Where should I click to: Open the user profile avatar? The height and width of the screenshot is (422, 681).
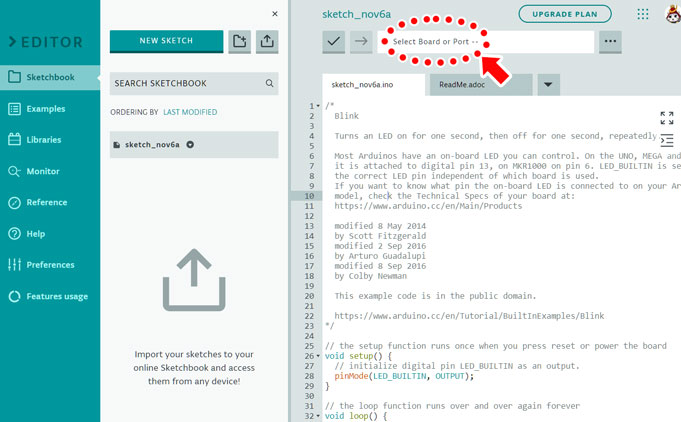pos(673,14)
